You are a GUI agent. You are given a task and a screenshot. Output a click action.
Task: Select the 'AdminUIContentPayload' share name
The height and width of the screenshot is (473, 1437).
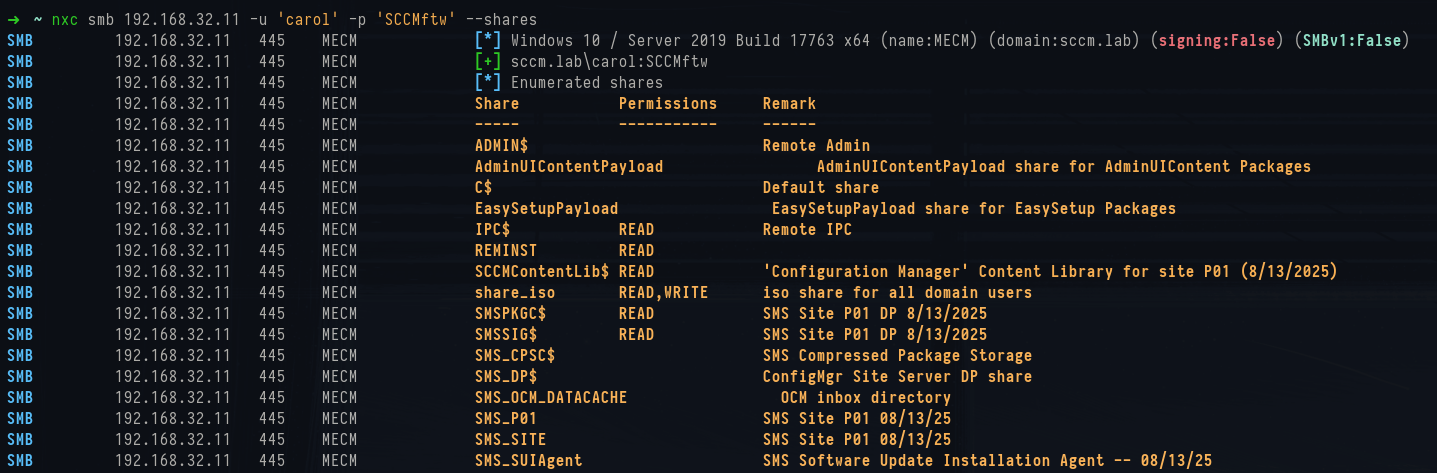click(x=569, y=167)
